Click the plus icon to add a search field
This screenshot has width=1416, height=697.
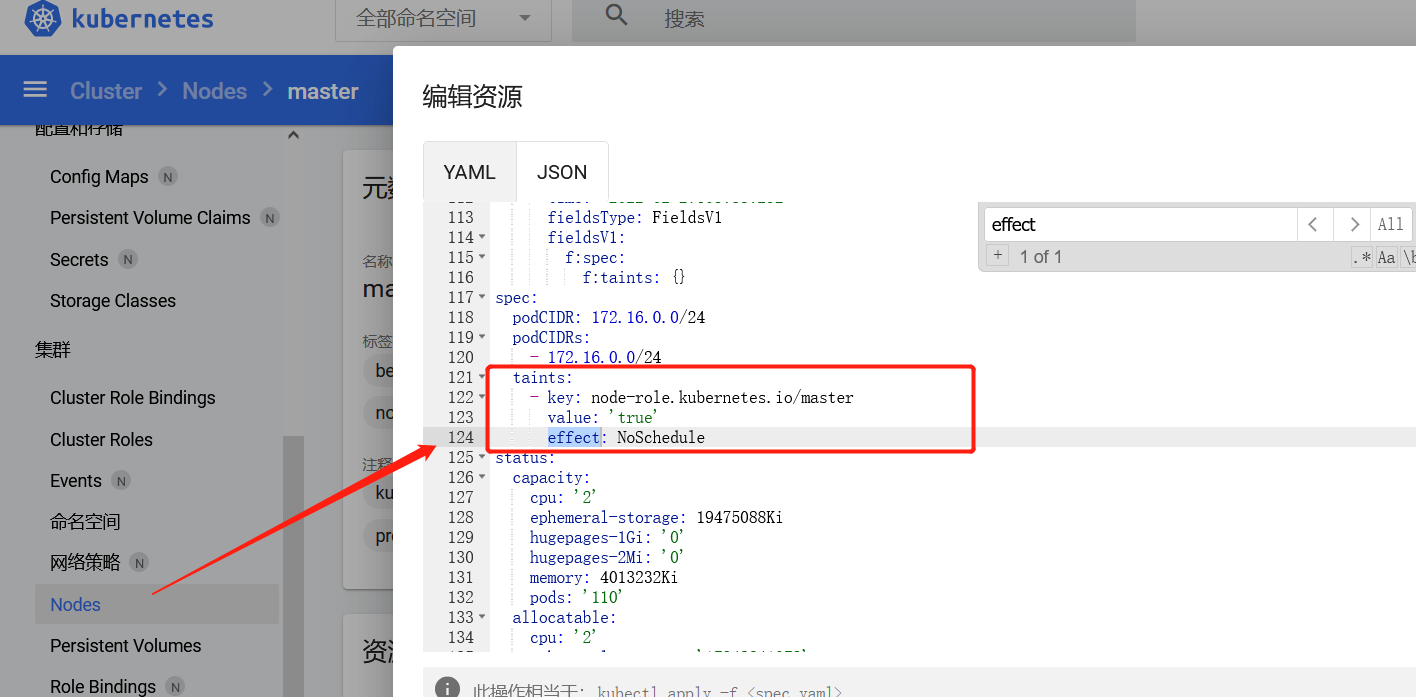(997, 255)
